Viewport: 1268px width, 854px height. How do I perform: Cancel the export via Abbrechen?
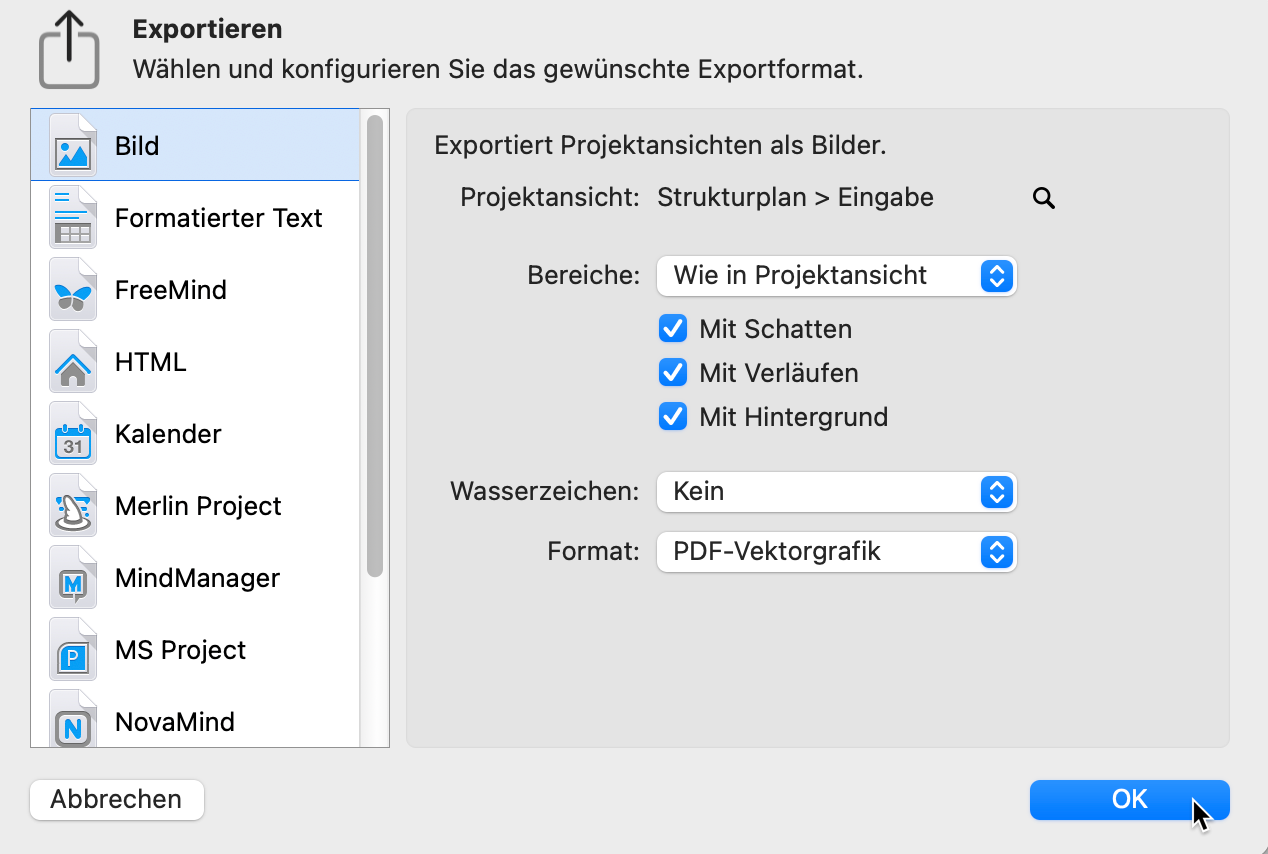coord(116,799)
